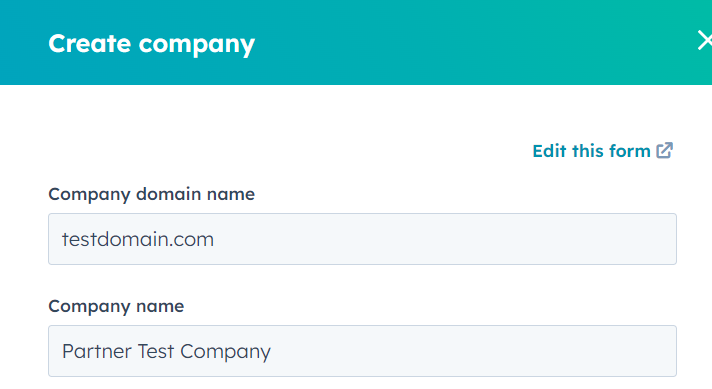
Task: Click the Company name label
Action: pyautogui.click(x=116, y=306)
